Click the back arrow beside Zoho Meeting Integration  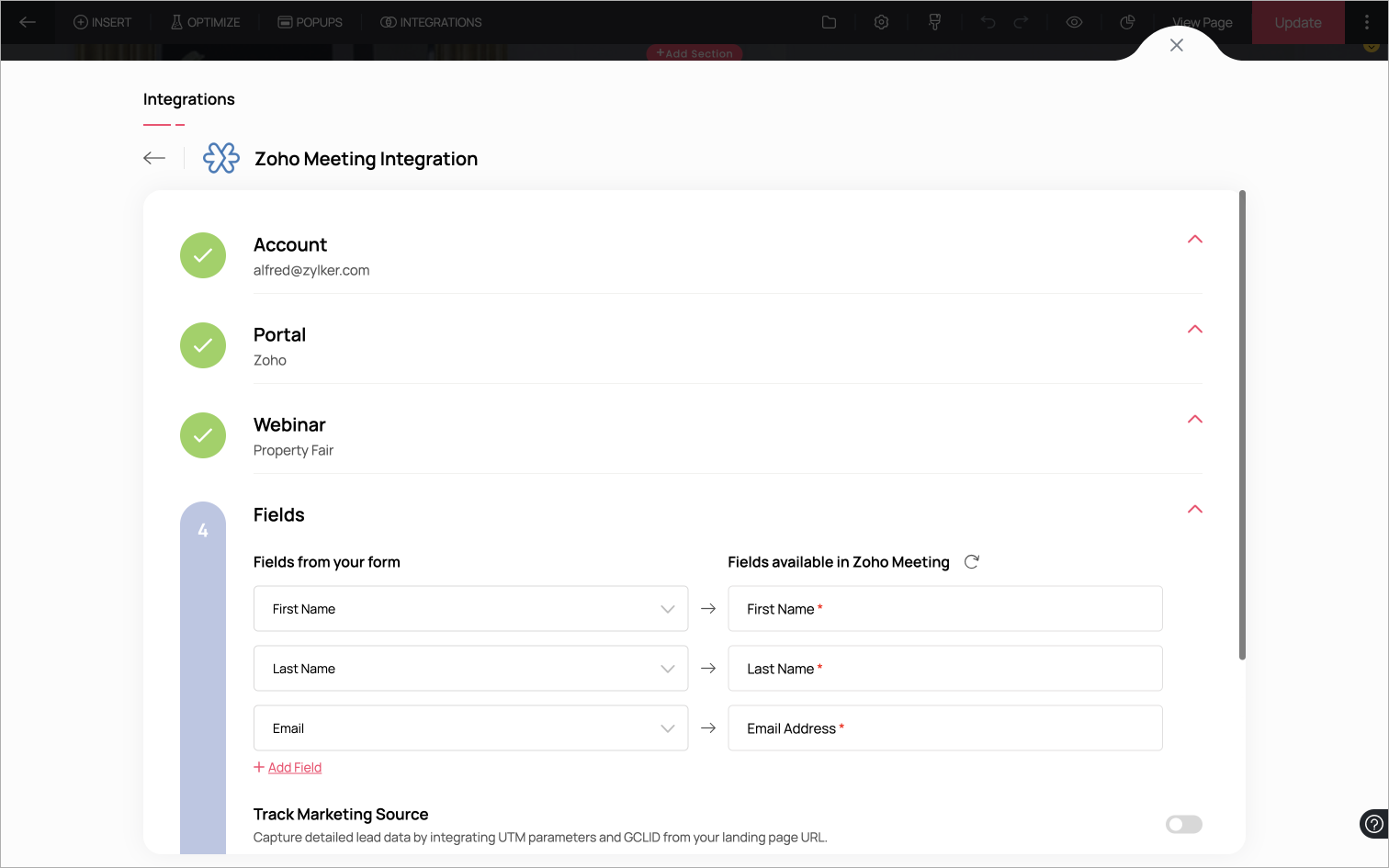coord(154,158)
